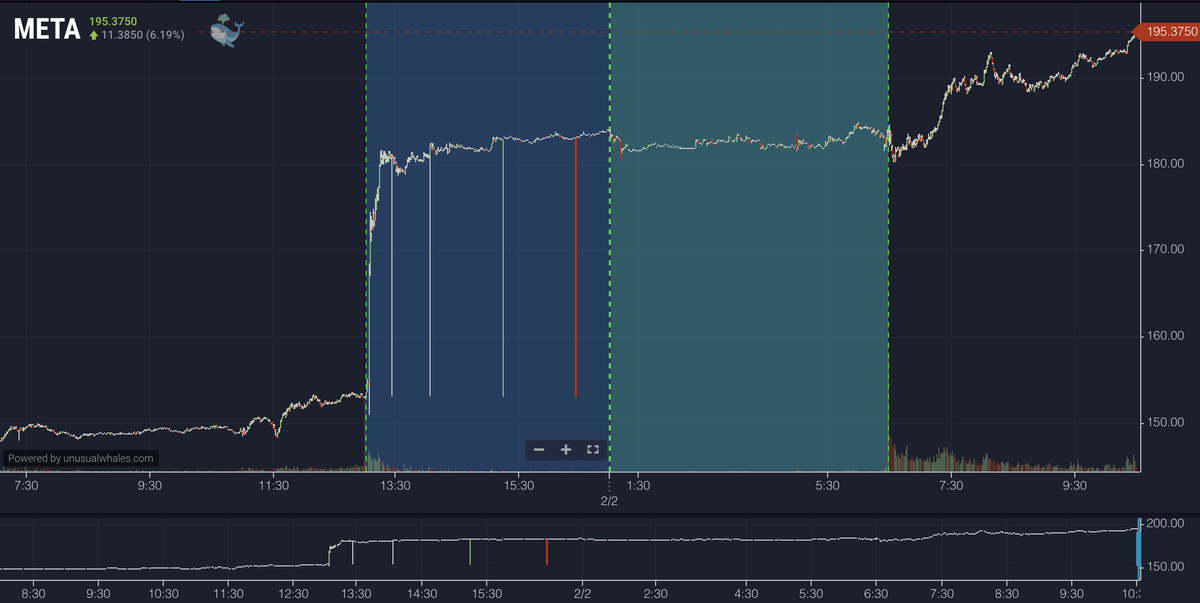Viewport: 1200px width, 603px height.
Task: Zoom out using the minus icon
Action: pos(538,450)
